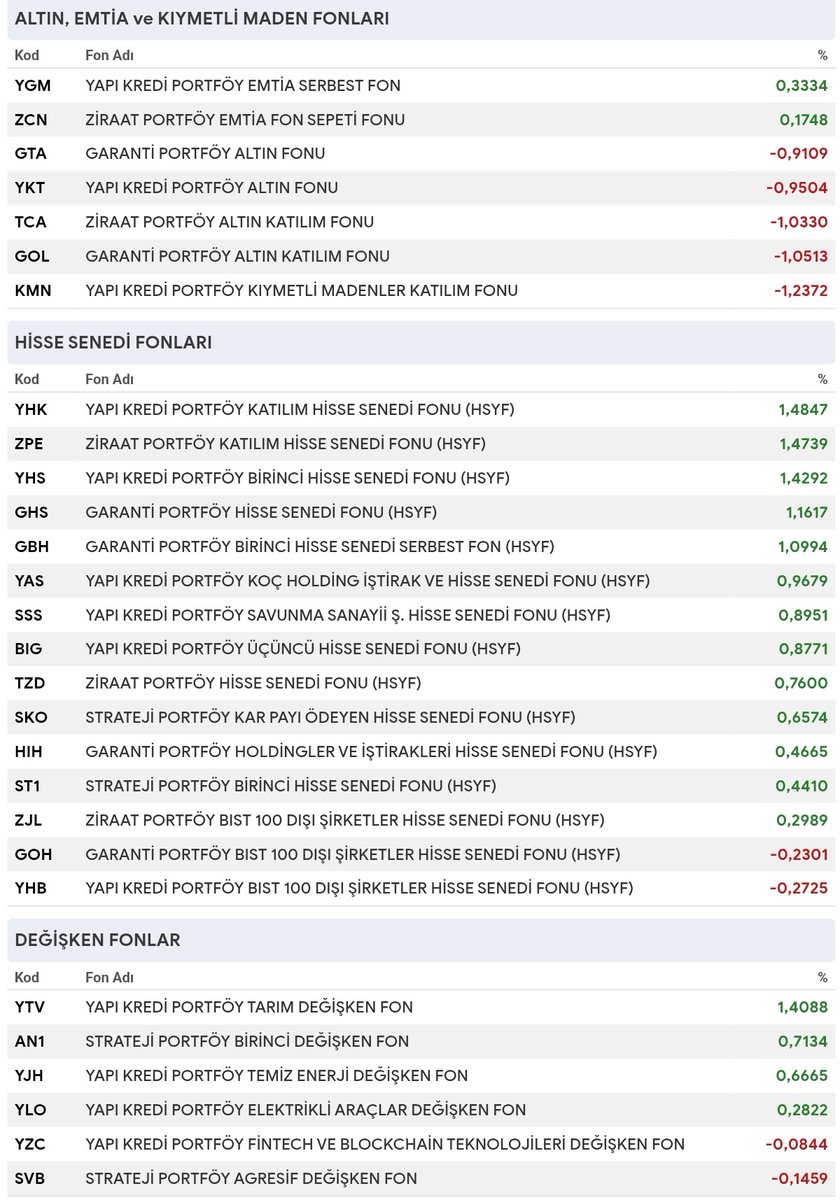Image resolution: width=840 pixels, height=1200 pixels.
Task: Open the TEMİZ ENERJİ DEĞİŞKEN FON name
Action: pos(277,1075)
